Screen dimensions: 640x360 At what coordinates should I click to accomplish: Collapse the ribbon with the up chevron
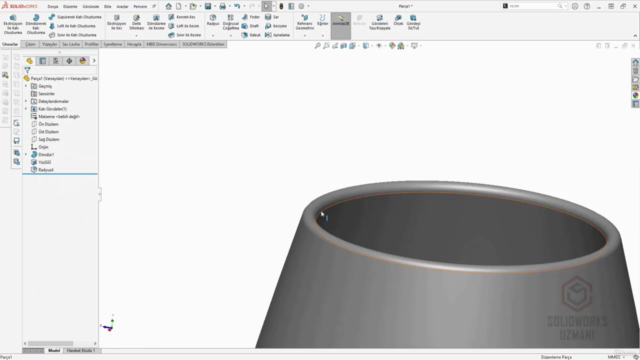coord(635,36)
